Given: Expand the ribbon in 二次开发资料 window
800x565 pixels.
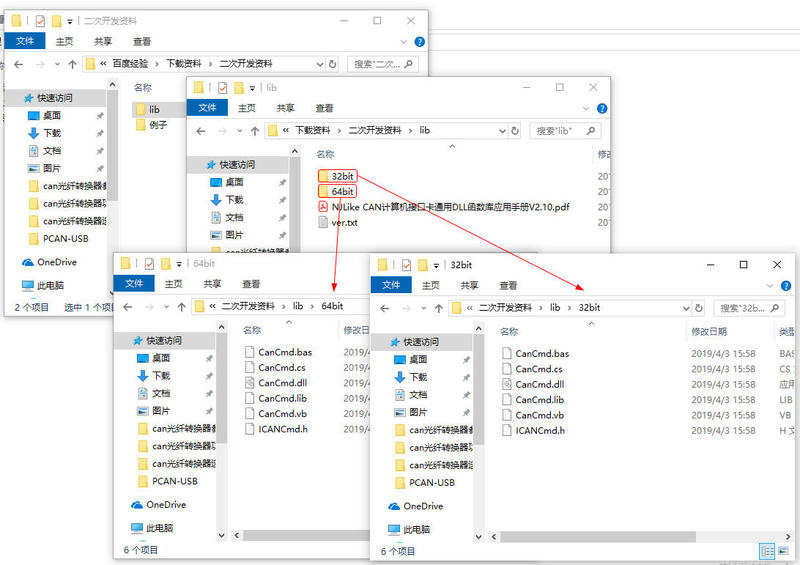Looking at the screenshot, I should 404,42.
